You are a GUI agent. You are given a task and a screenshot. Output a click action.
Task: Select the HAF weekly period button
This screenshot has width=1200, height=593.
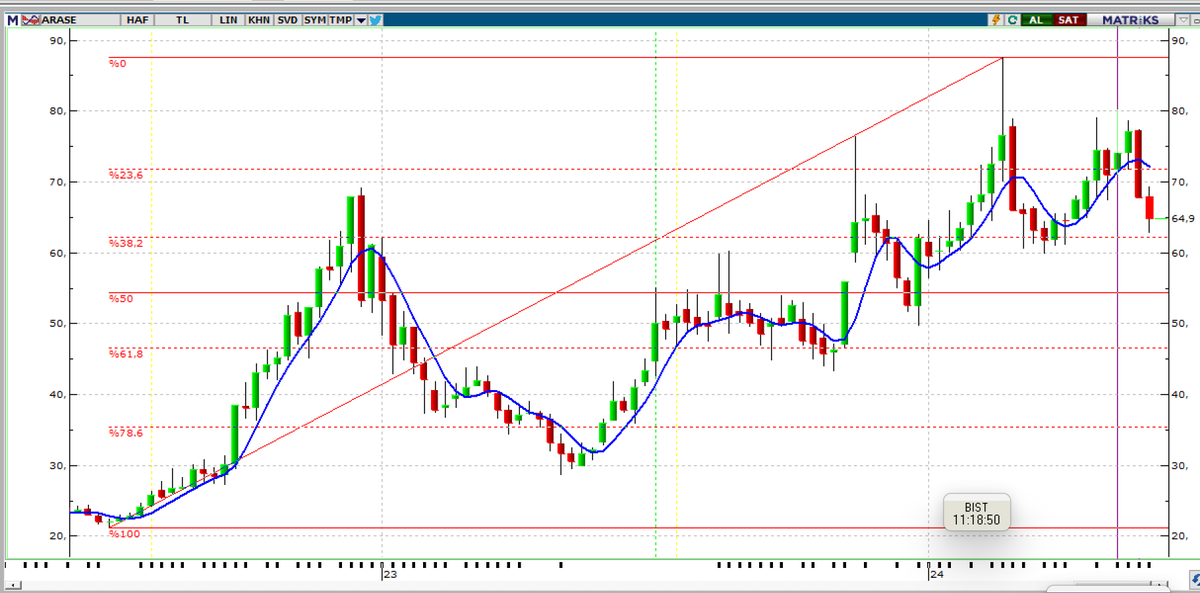[x=137, y=20]
